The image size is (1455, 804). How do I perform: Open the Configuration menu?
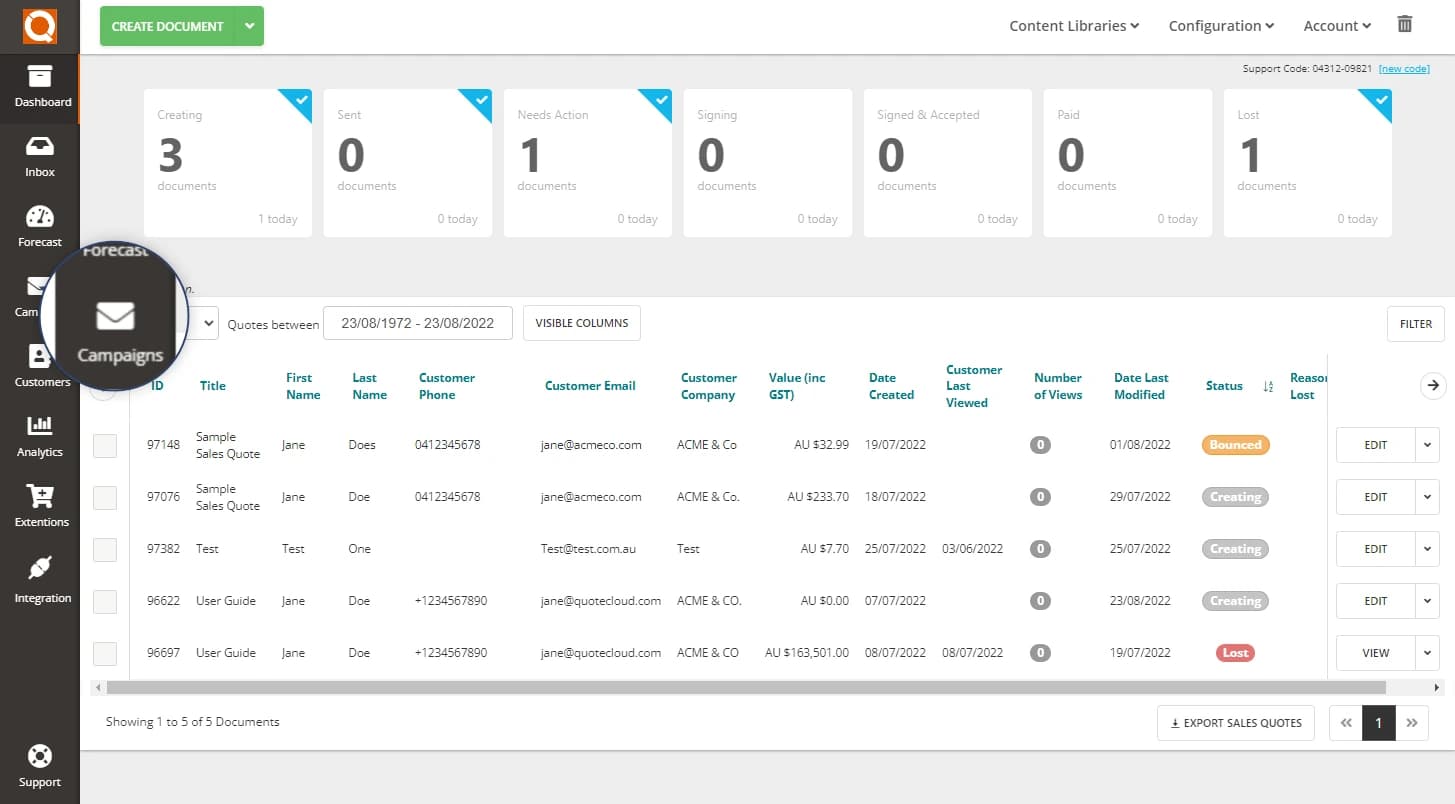1220,25
